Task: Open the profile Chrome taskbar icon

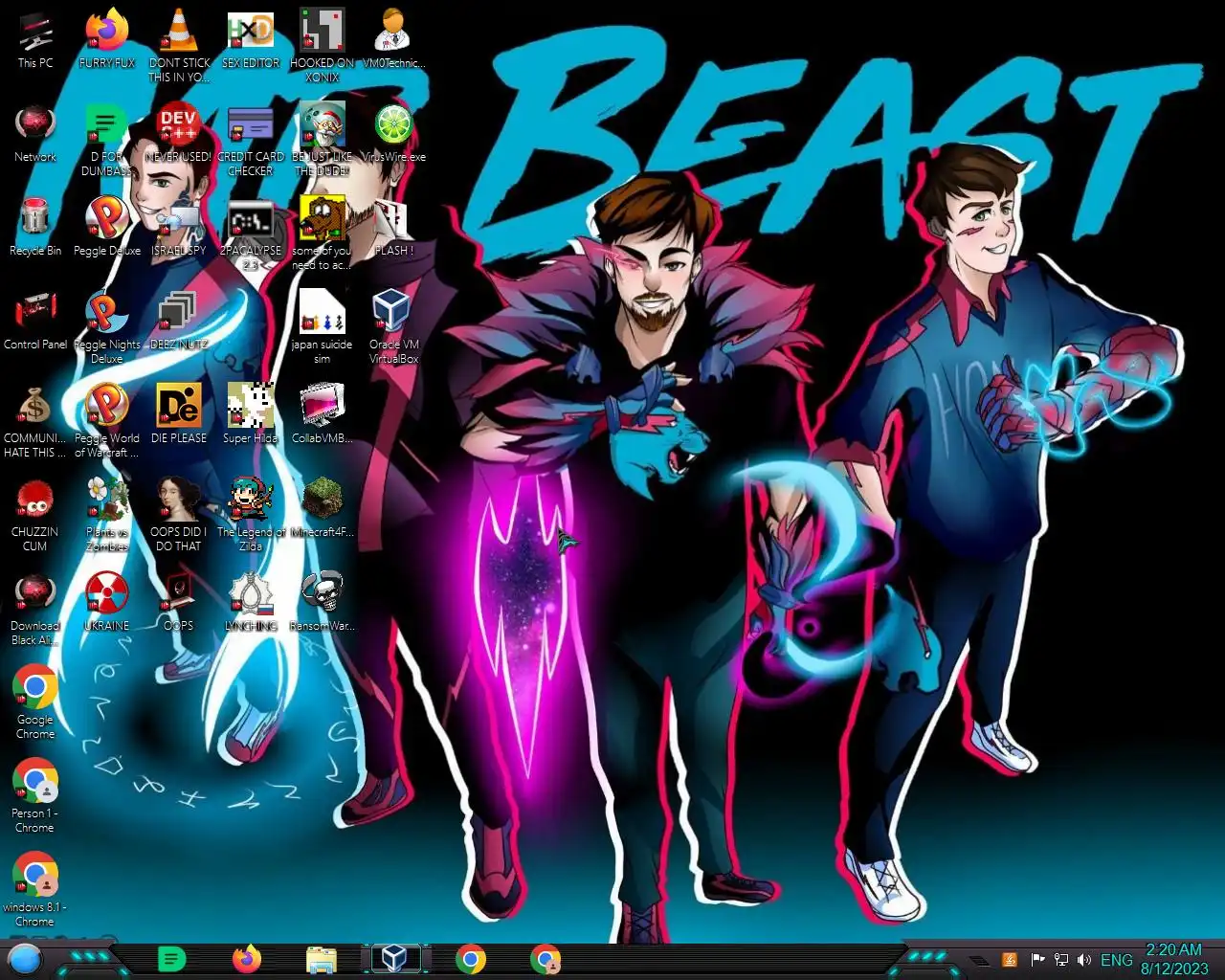Action: pos(545,959)
